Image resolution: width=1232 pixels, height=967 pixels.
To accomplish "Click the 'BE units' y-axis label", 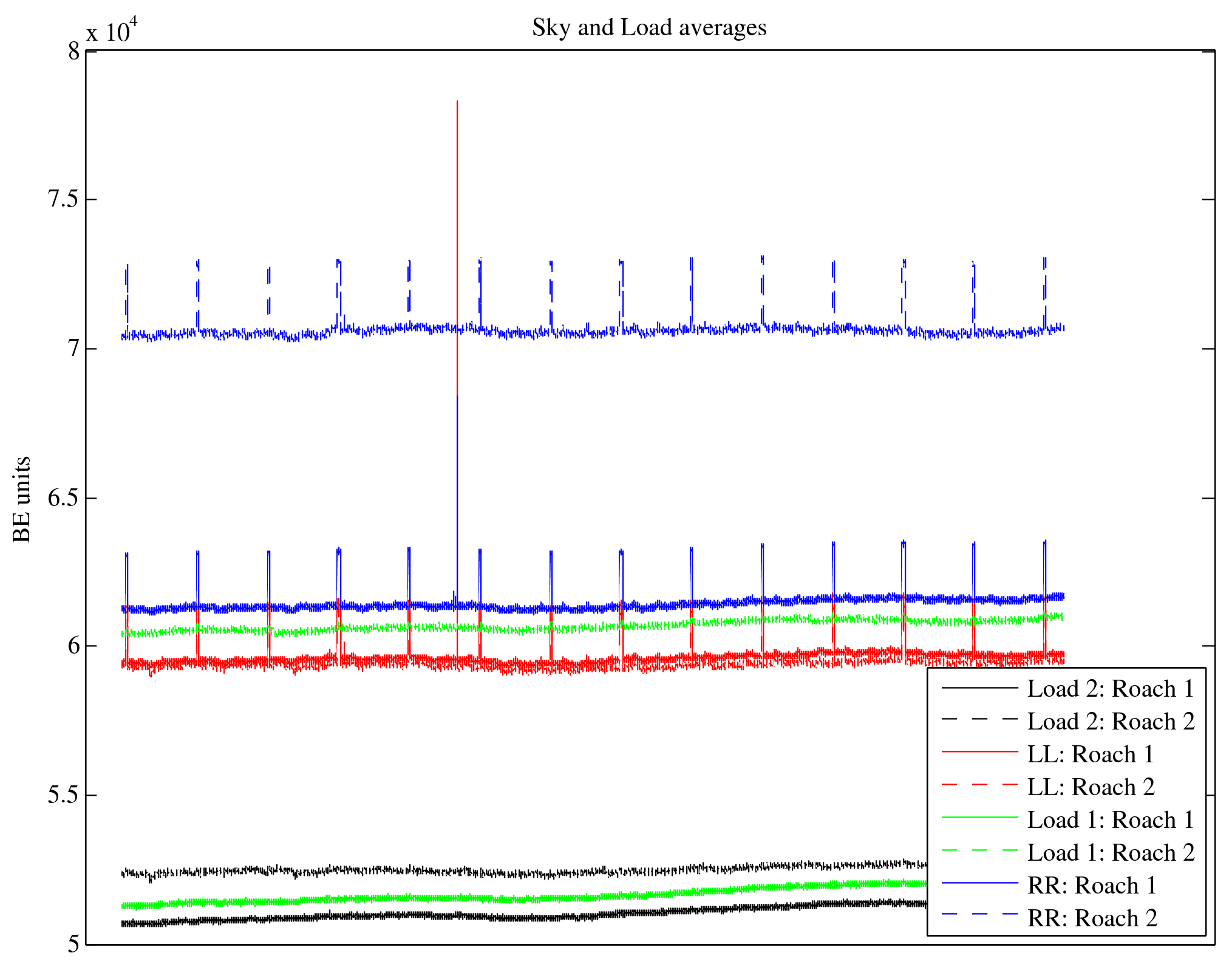I will tap(22, 499).
